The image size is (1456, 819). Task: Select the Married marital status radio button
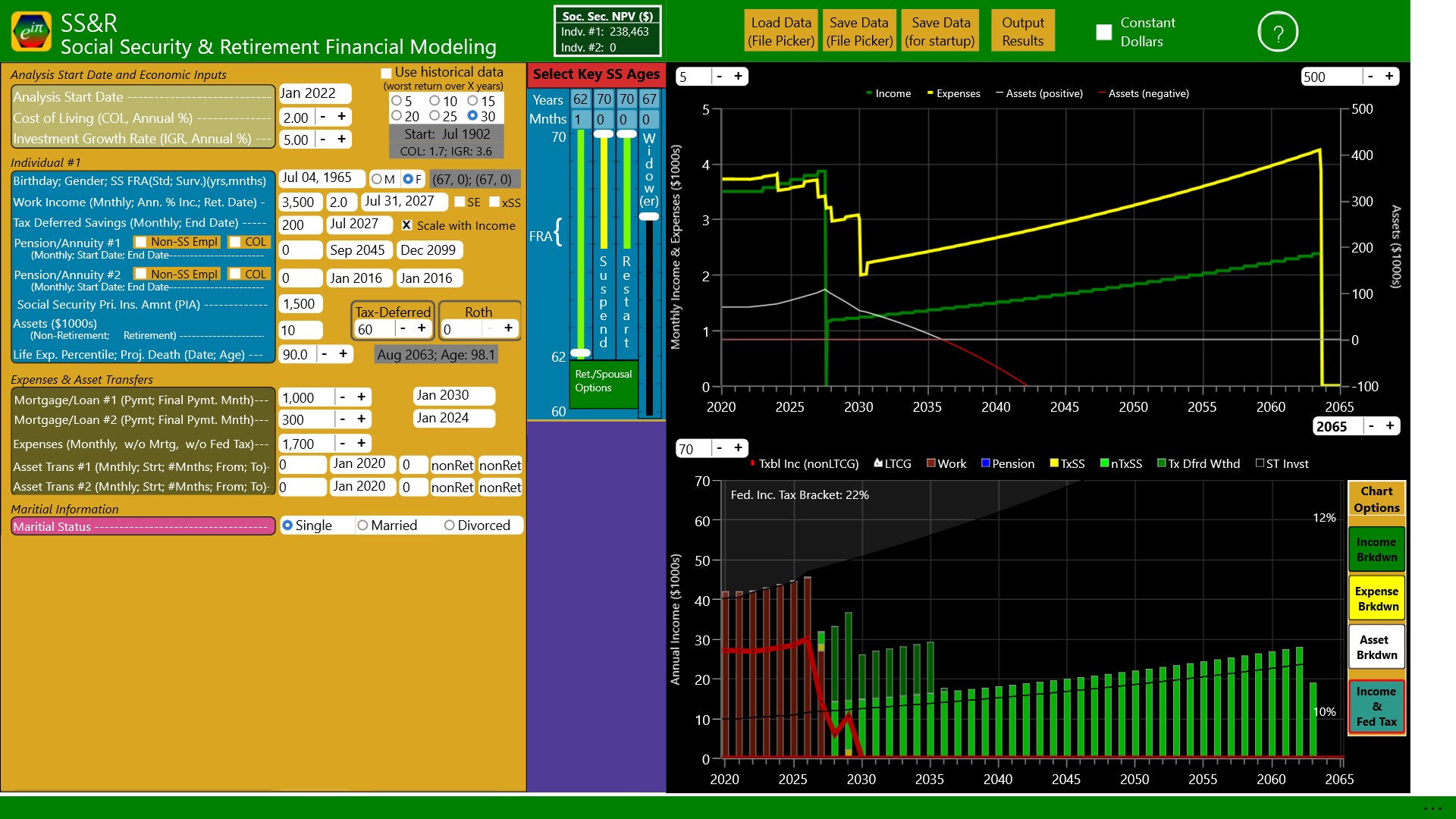(362, 526)
